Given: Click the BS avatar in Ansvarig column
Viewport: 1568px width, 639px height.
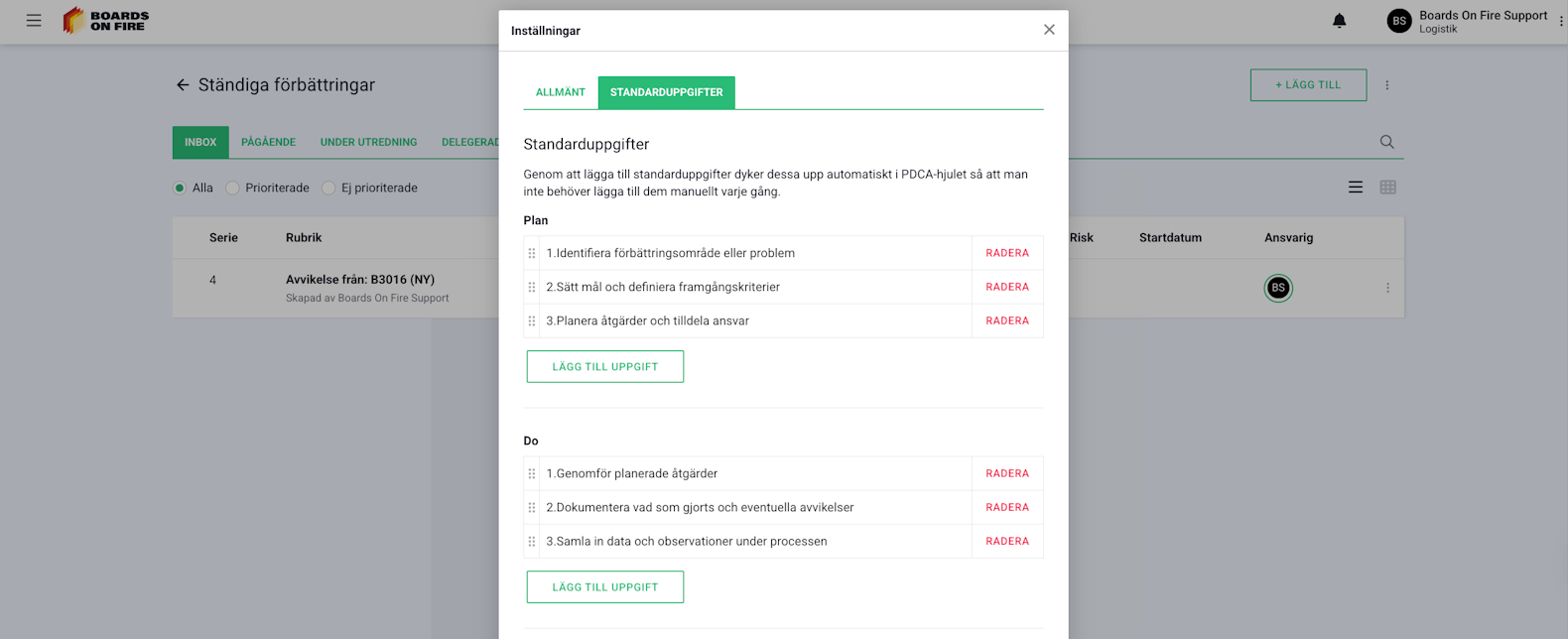Looking at the screenshot, I should pos(1277,288).
